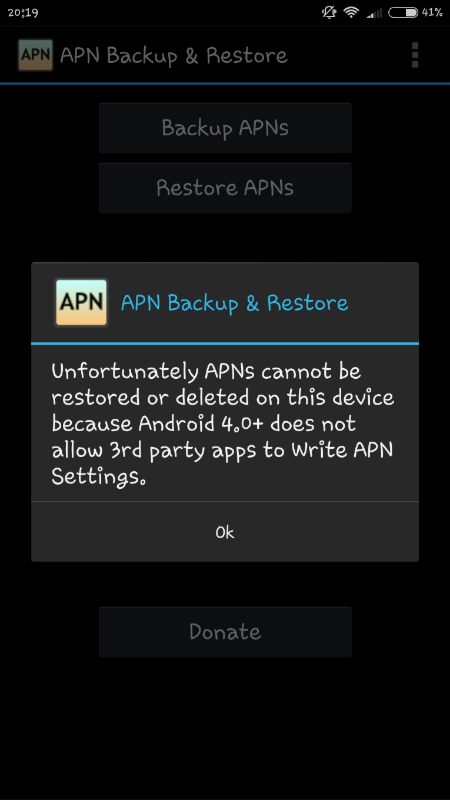Tap the 41% battery percentage text
The width and height of the screenshot is (450, 800).
click(x=432, y=12)
